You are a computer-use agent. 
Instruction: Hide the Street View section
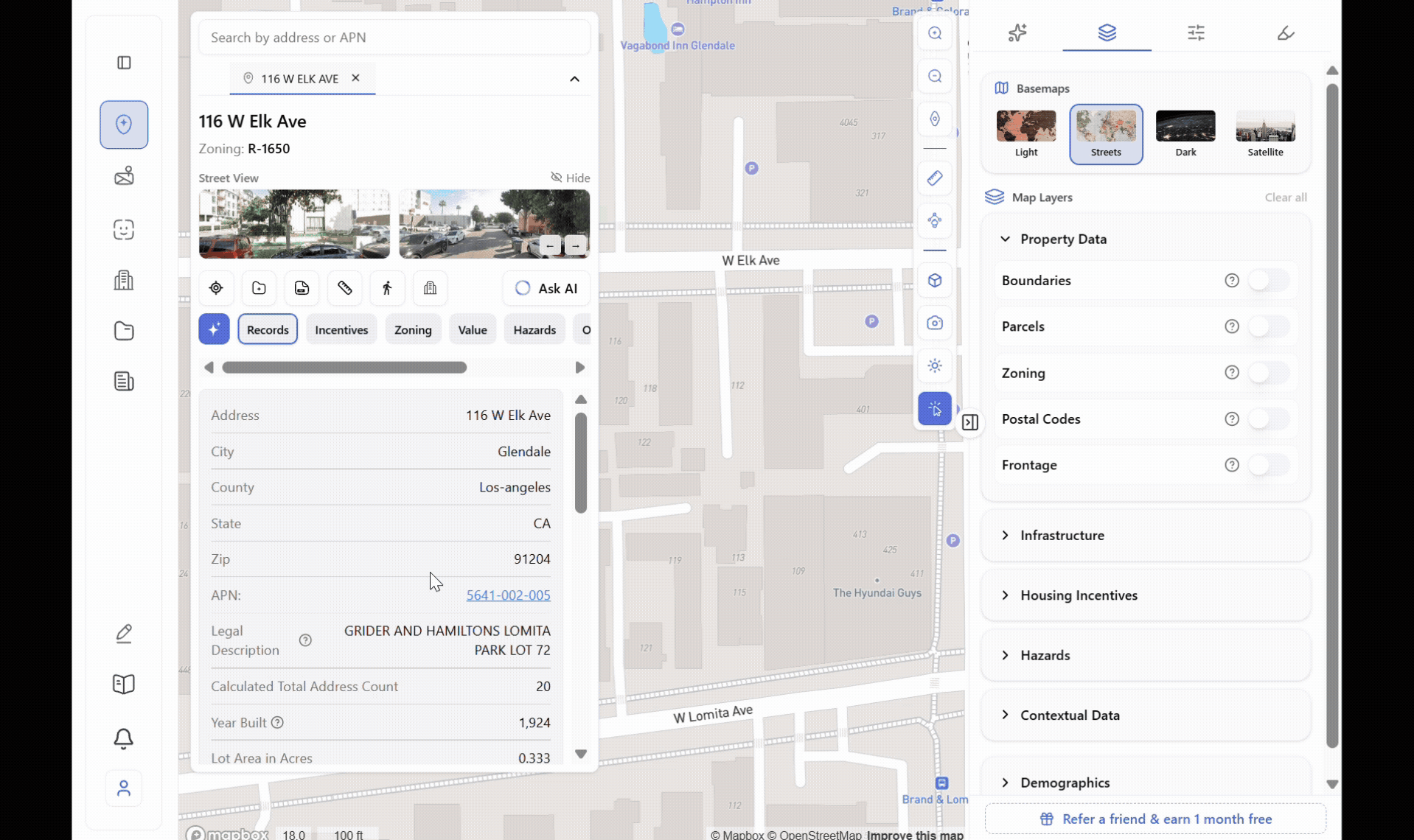571,178
